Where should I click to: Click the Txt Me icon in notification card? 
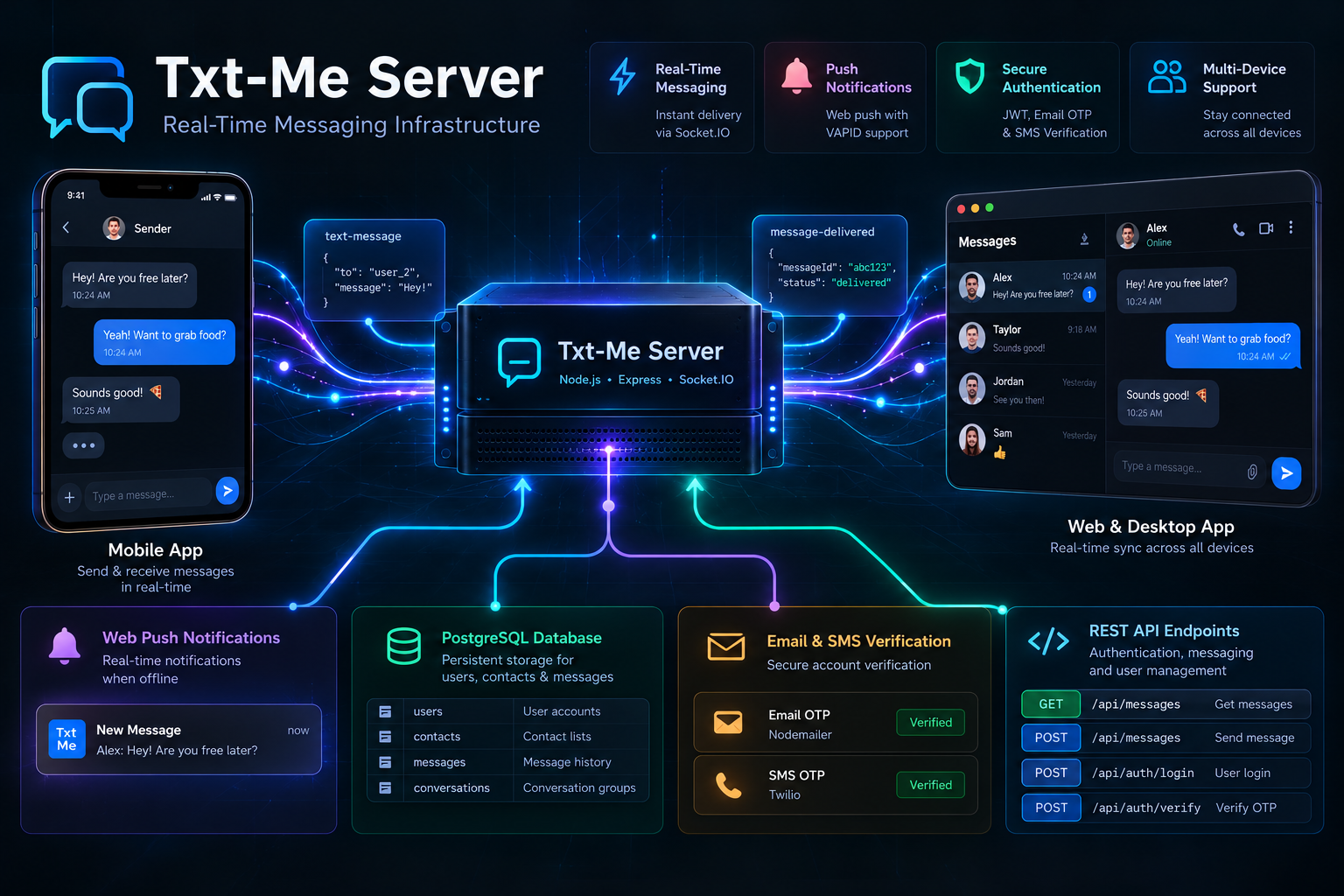click(66, 739)
